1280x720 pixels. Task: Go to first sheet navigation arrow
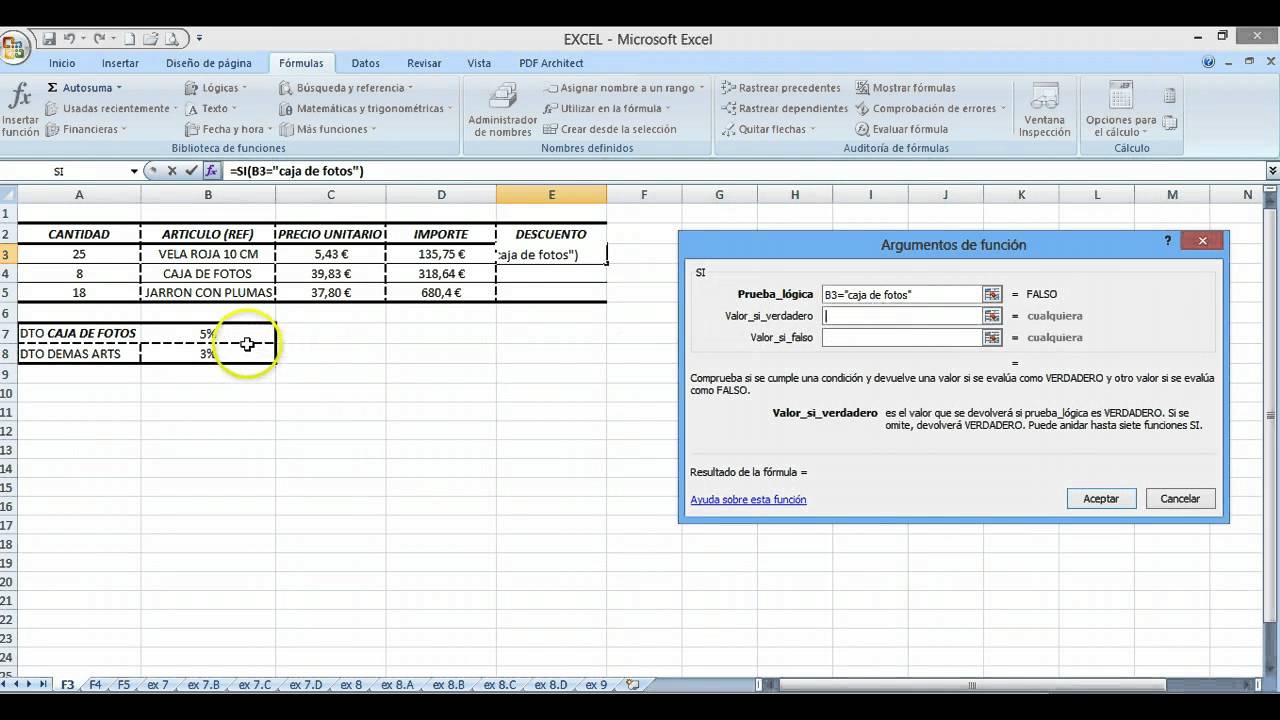click(5, 685)
